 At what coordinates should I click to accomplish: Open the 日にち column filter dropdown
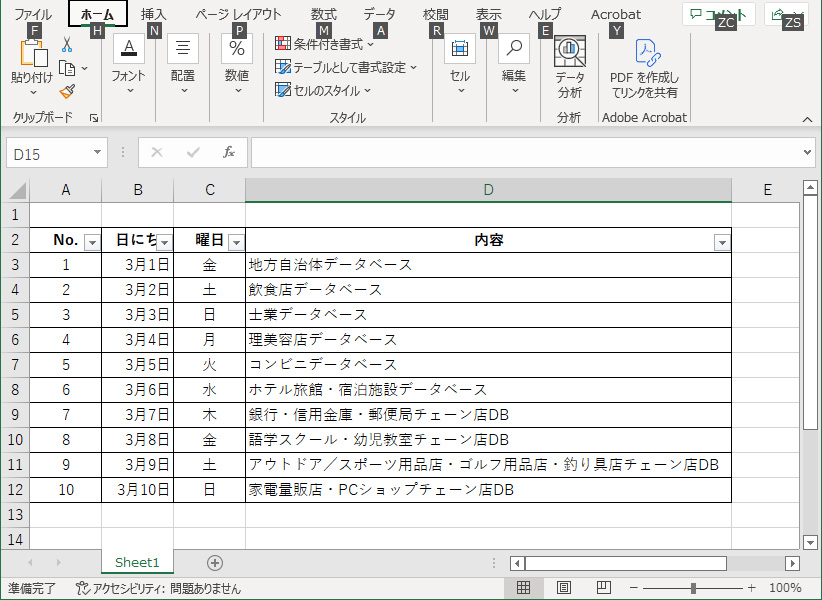pyautogui.click(x=165, y=243)
